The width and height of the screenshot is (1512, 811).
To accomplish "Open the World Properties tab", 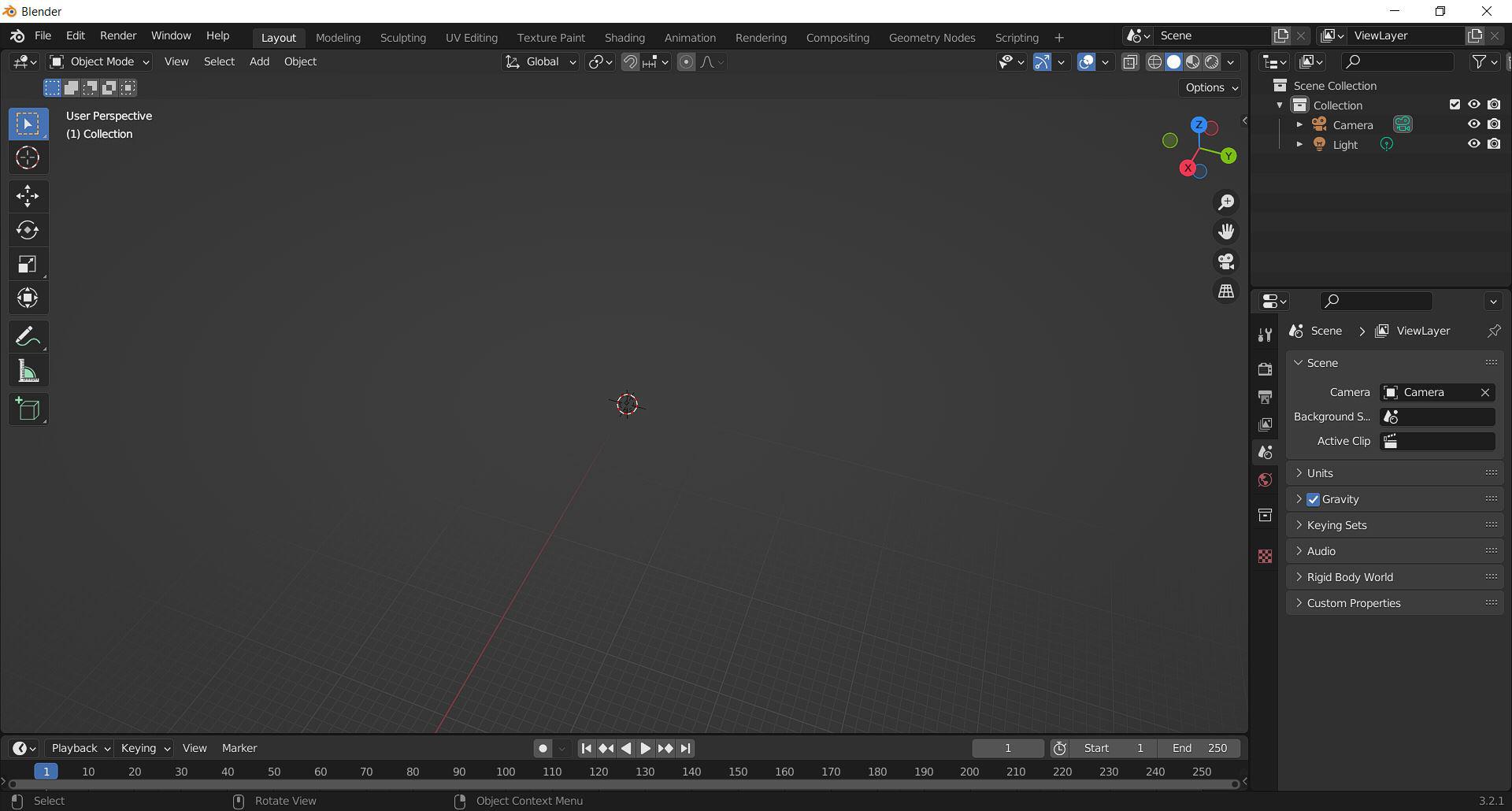I will pos(1265,480).
